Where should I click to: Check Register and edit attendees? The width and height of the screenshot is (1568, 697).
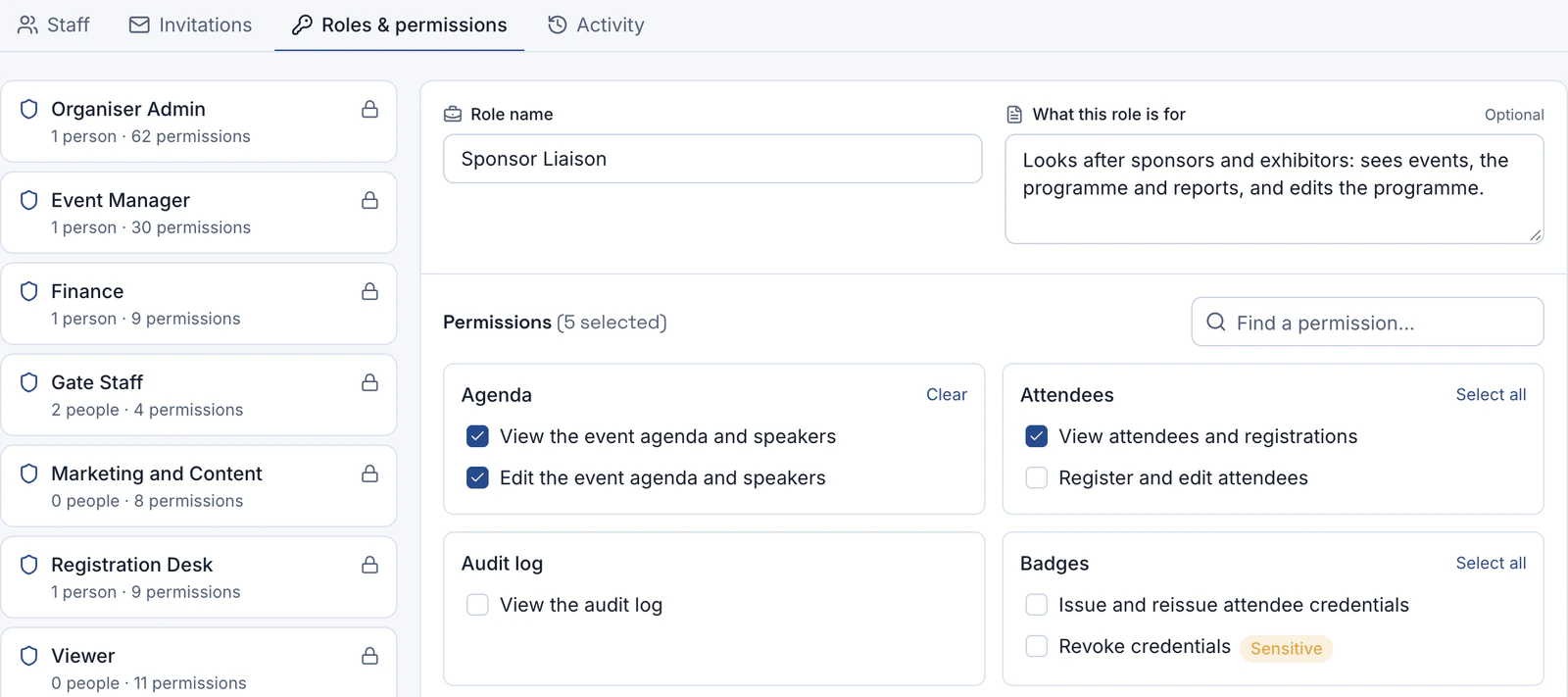pyautogui.click(x=1036, y=477)
